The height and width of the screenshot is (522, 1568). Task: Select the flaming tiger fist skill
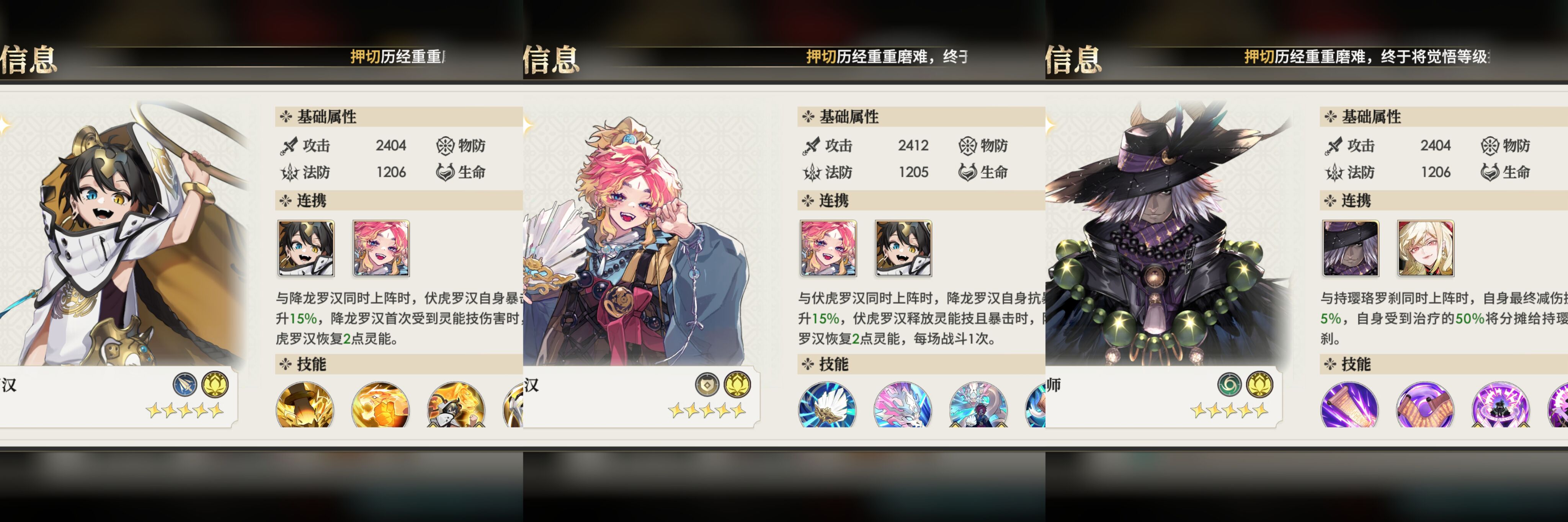coord(381,405)
